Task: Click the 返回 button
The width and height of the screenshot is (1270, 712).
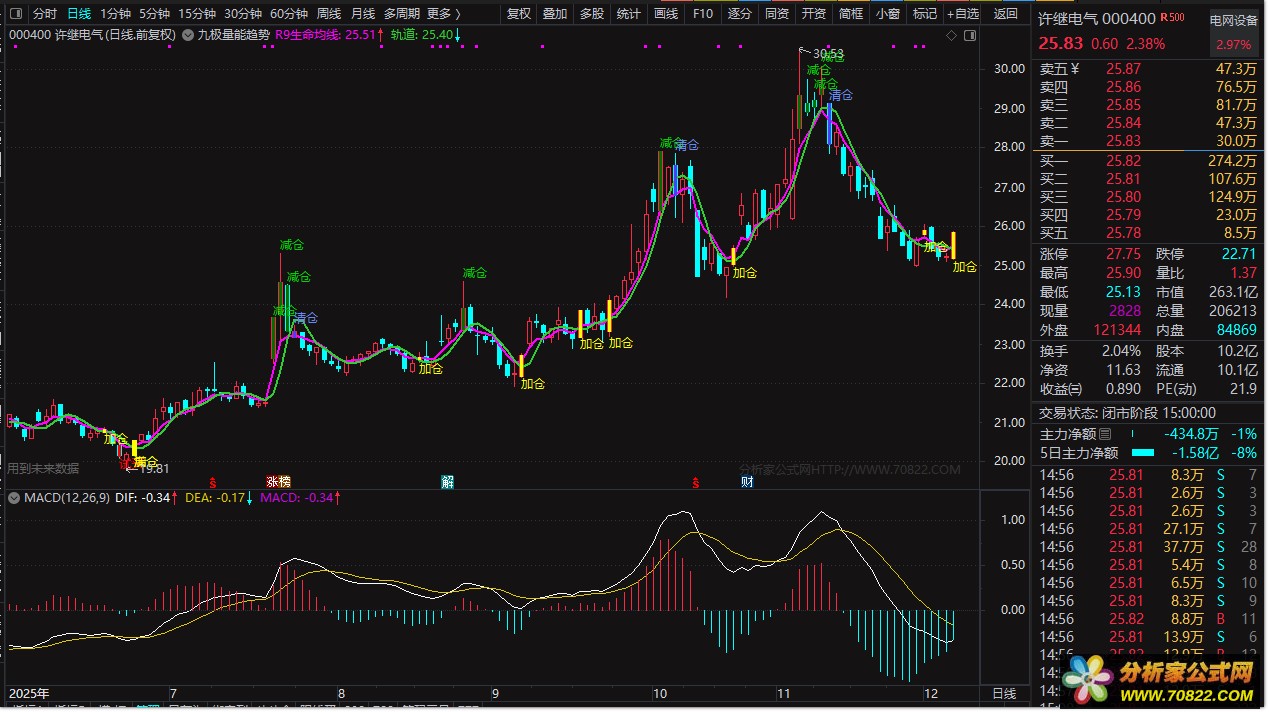Action: pyautogui.click(x=1006, y=14)
